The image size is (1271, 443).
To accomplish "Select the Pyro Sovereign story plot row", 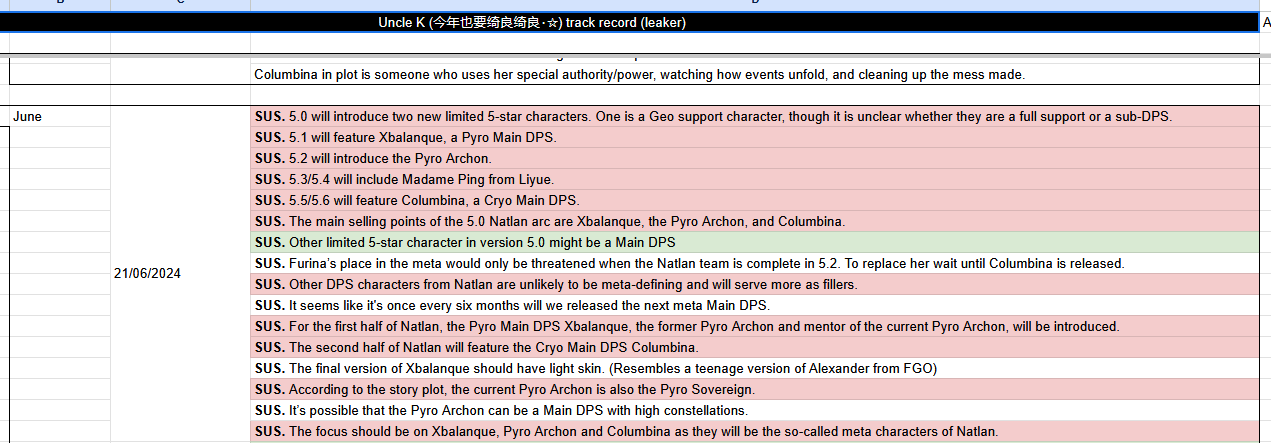I will [754, 390].
